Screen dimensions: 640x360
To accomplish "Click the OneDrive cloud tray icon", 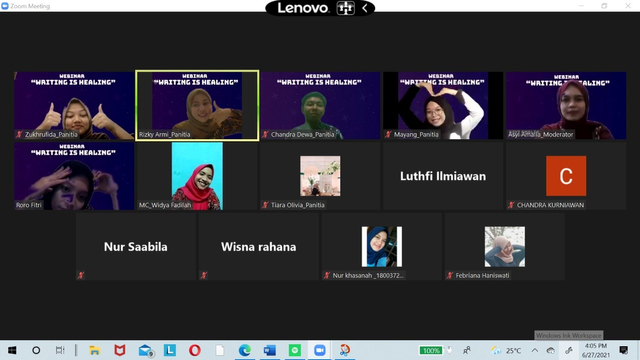I will pyautogui.click(x=551, y=350).
